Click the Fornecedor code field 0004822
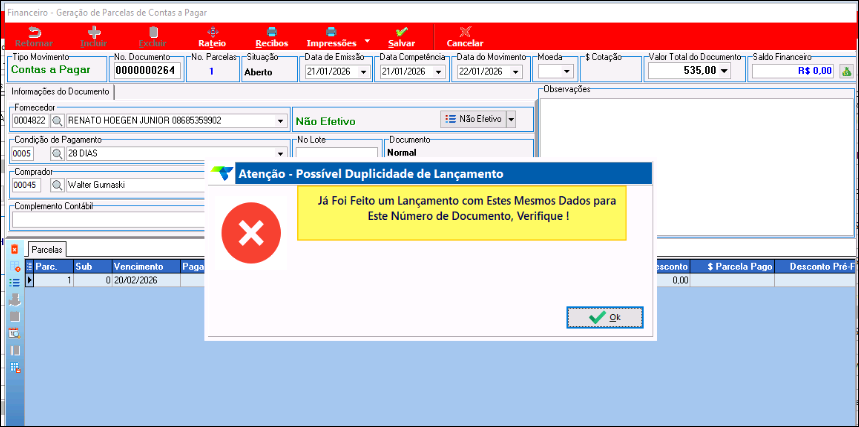The width and height of the screenshot is (859, 427). click(30, 121)
